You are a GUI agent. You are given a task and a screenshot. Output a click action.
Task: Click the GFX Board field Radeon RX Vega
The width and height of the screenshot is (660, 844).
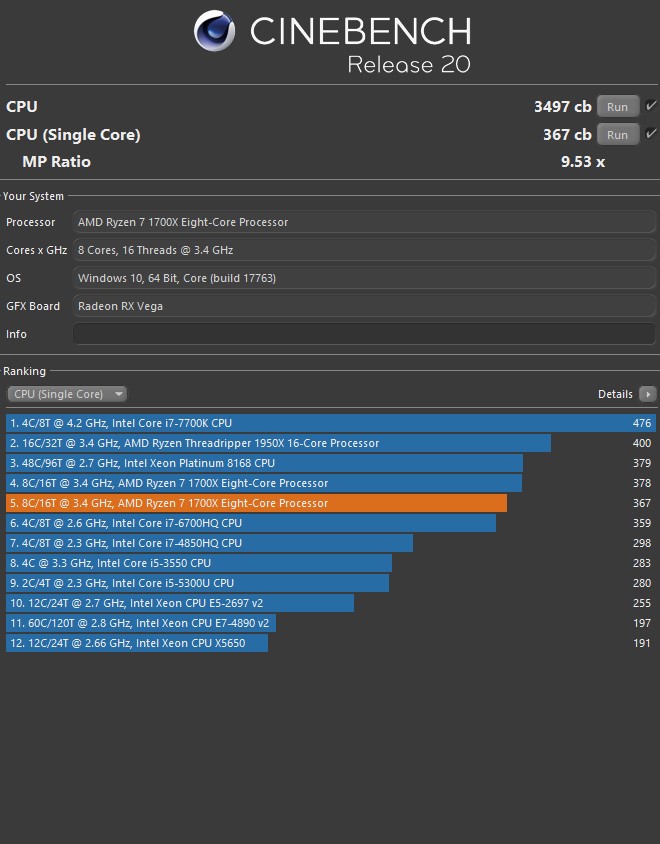tap(364, 306)
